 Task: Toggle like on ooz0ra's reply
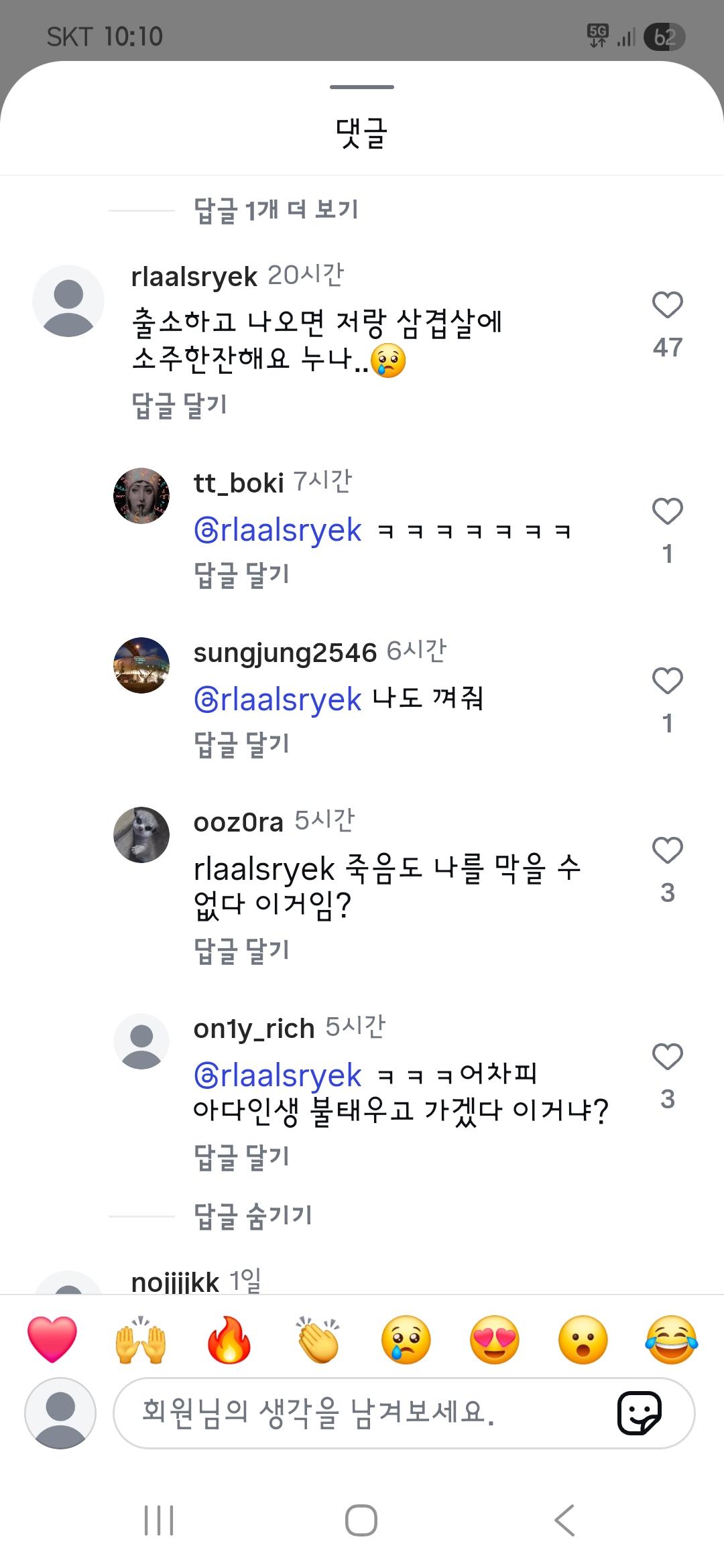pyautogui.click(x=668, y=851)
